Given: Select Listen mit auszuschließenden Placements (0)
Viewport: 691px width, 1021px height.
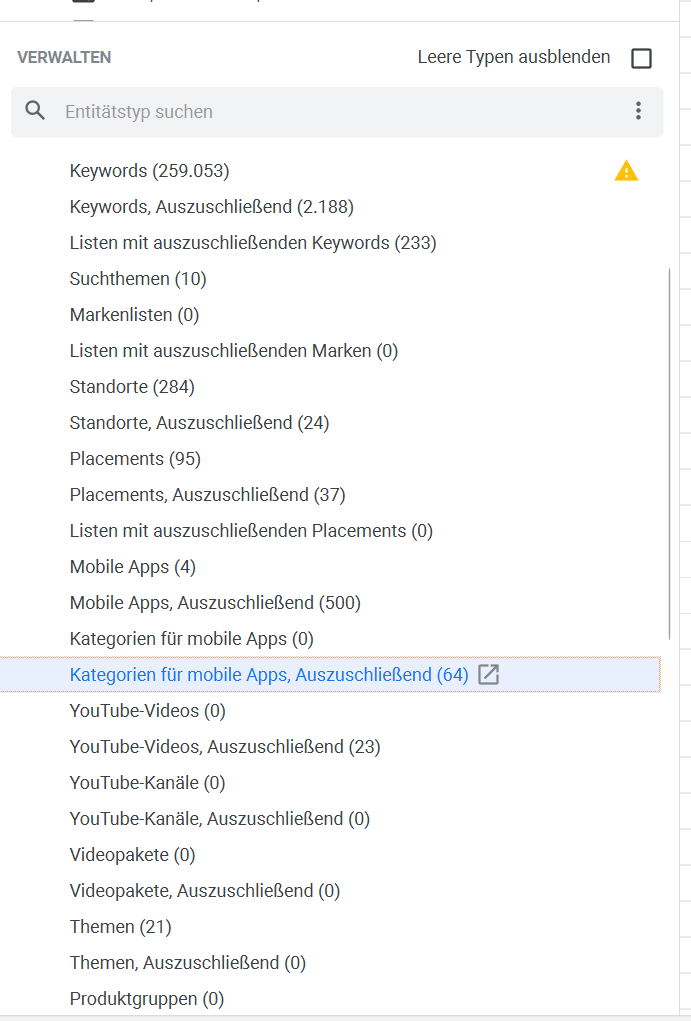Looking at the screenshot, I should (x=251, y=531).
